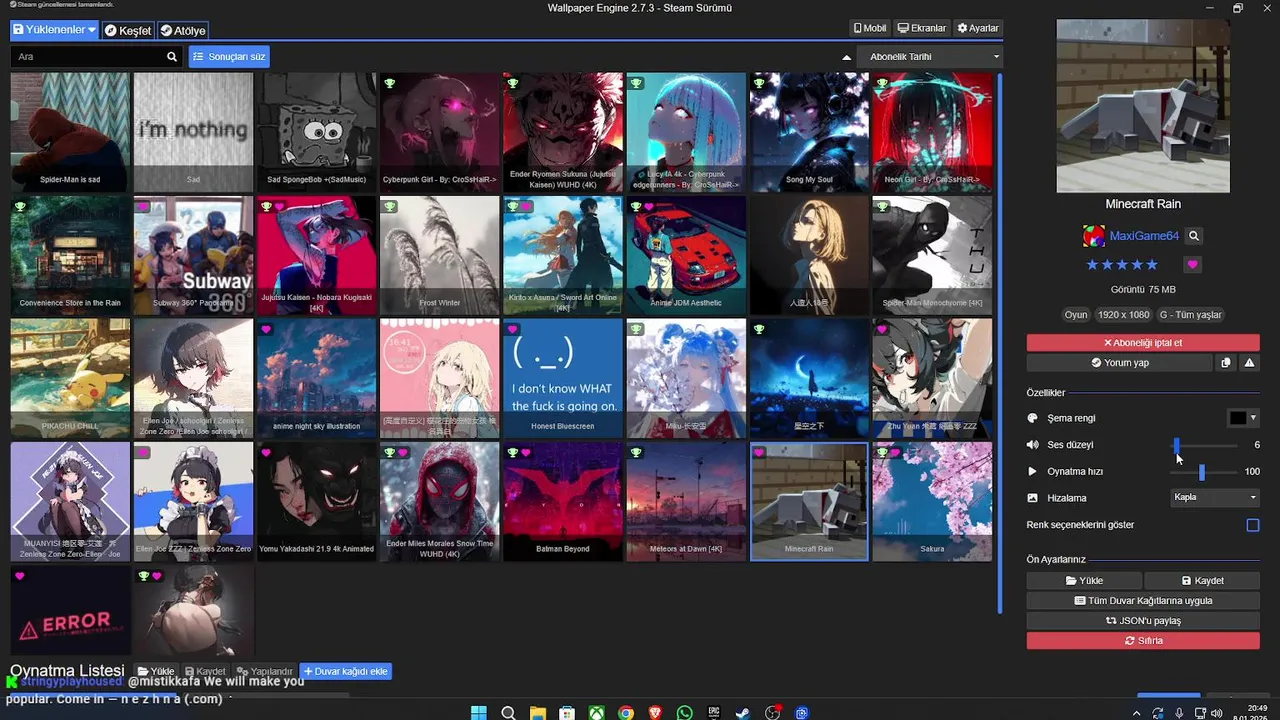Click 'Aboneliği iptal et' to unsubscribe

(1143, 343)
